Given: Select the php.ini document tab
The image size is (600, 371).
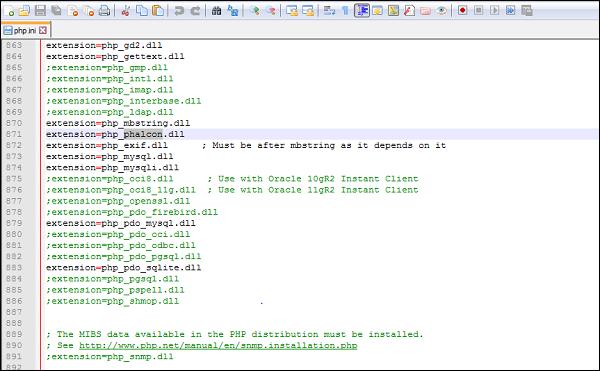Looking at the screenshot, I should coord(25,30).
